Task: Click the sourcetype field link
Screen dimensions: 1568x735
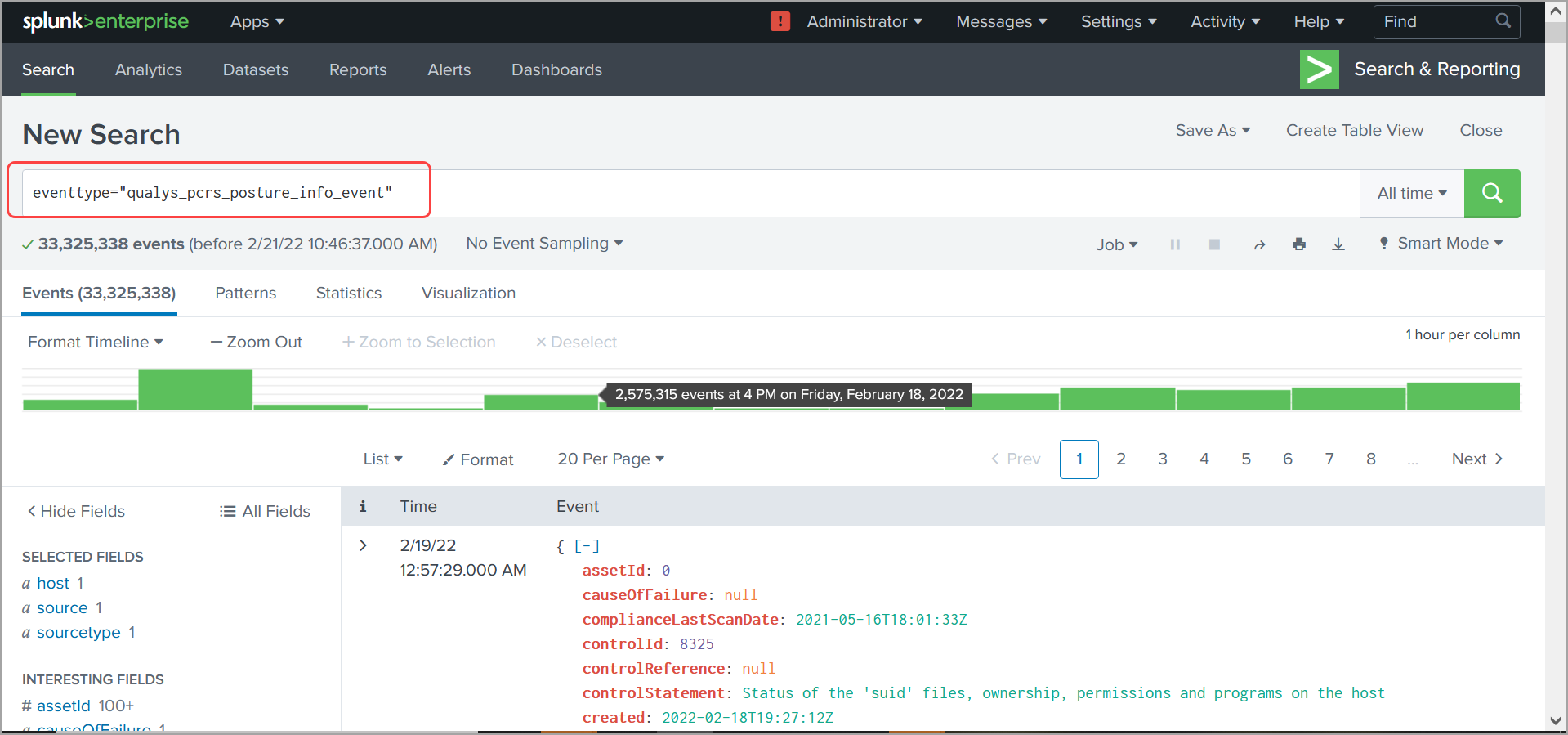Action: point(78,632)
